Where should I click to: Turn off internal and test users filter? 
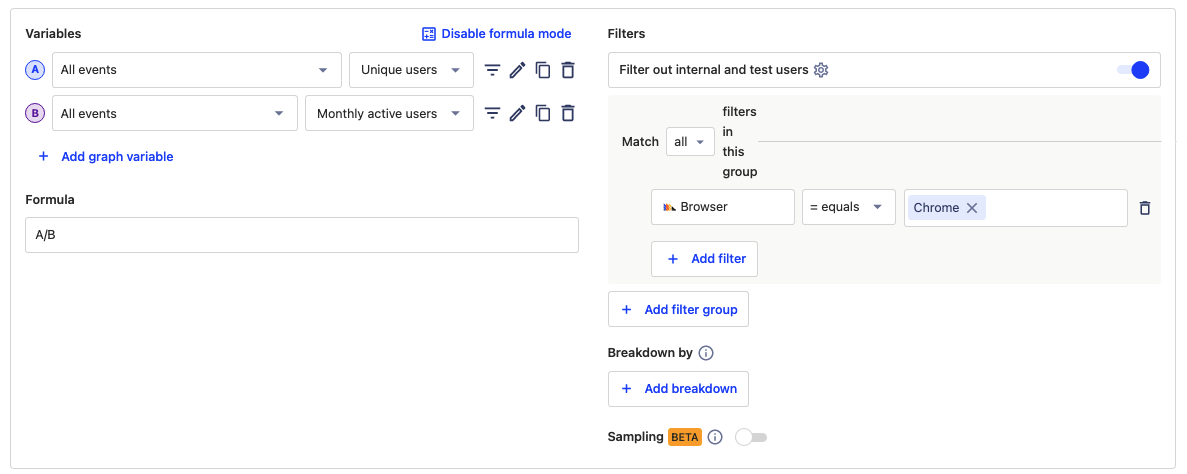pyautogui.click(x=1132, y=70)
